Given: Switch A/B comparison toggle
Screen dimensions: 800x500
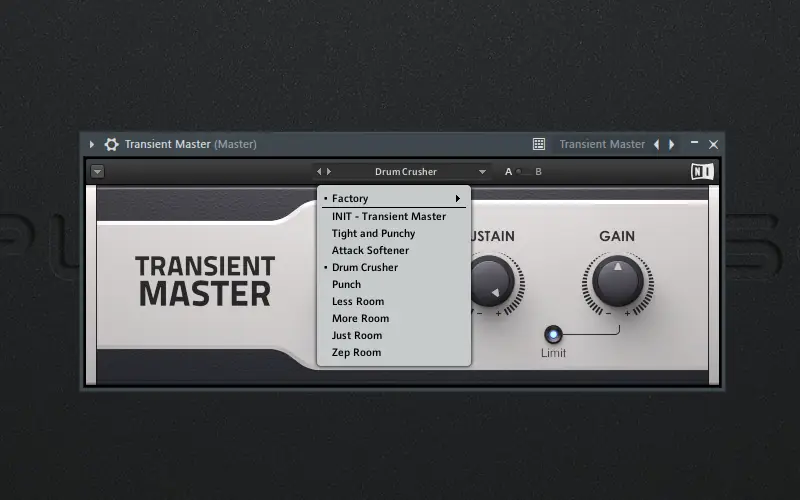Looking at the screenshot, I should click(x=522, y=172).
